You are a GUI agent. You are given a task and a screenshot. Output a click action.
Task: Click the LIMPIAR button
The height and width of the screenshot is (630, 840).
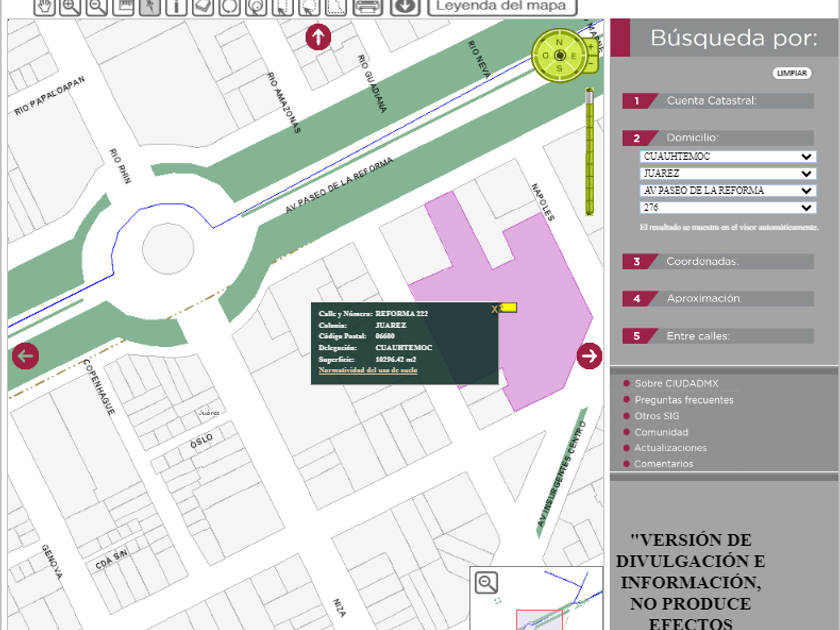pos(792,73)
